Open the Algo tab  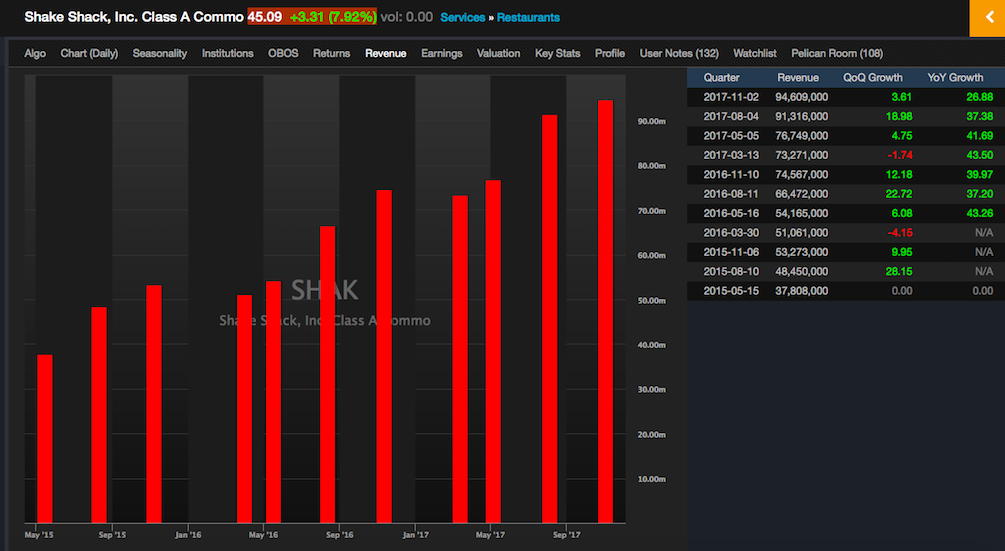coord(35,53)
